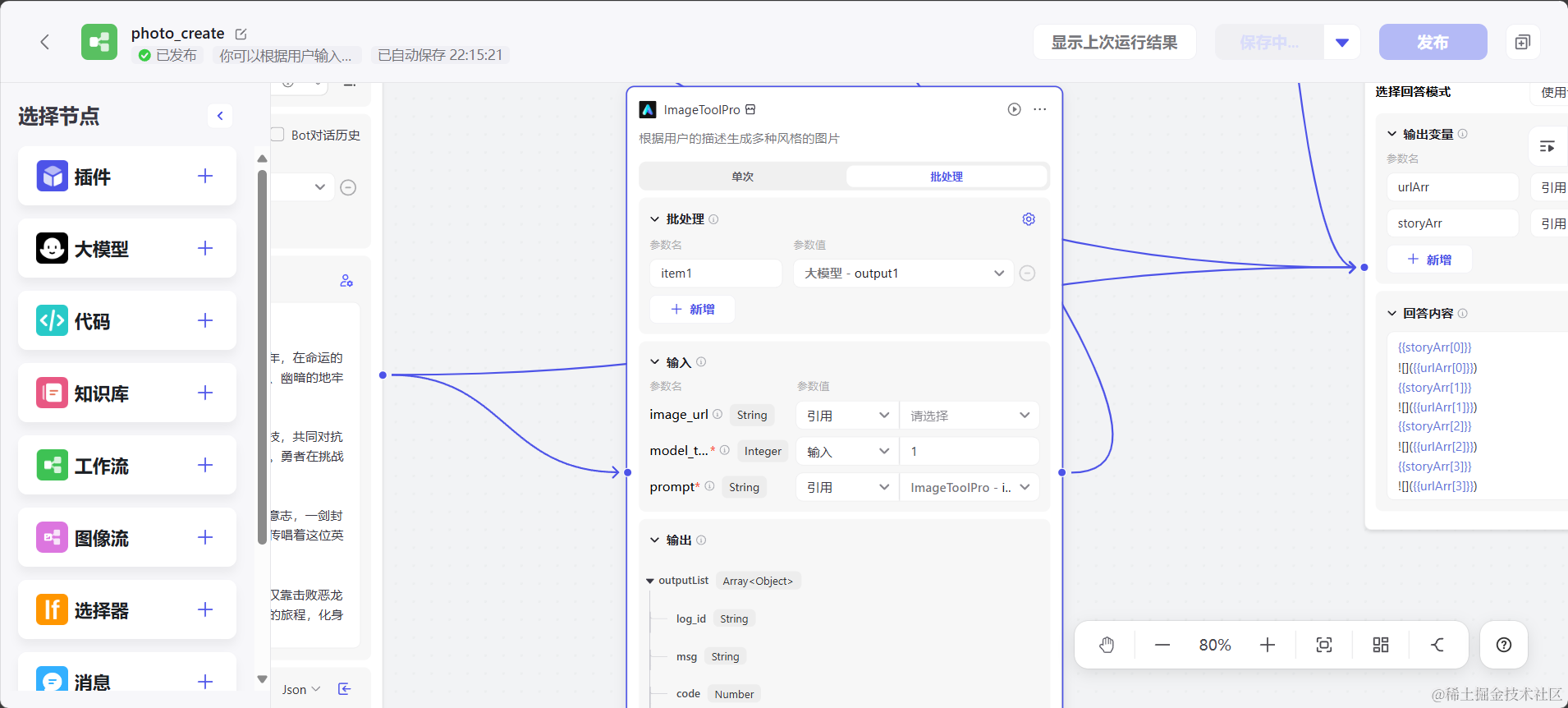Click the green photo_create workflow icon
Screen dimensions: 1568x708
tap(99, 42)
